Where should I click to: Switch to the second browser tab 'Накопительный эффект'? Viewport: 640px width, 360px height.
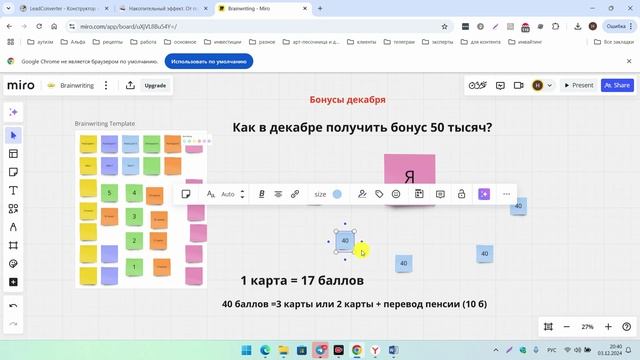(x=164, y=8)
